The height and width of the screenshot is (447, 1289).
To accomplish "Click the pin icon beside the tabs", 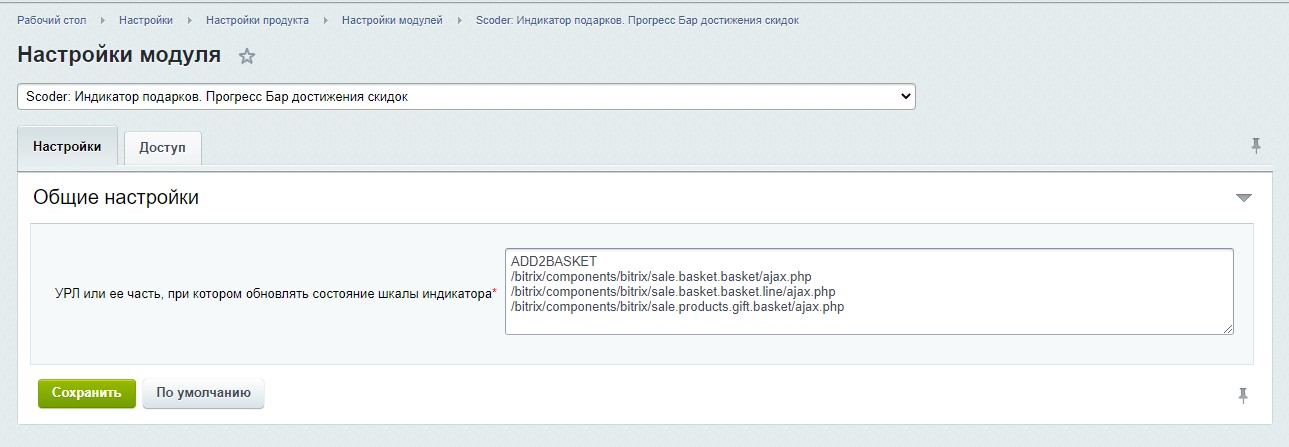I will 1256,146.
